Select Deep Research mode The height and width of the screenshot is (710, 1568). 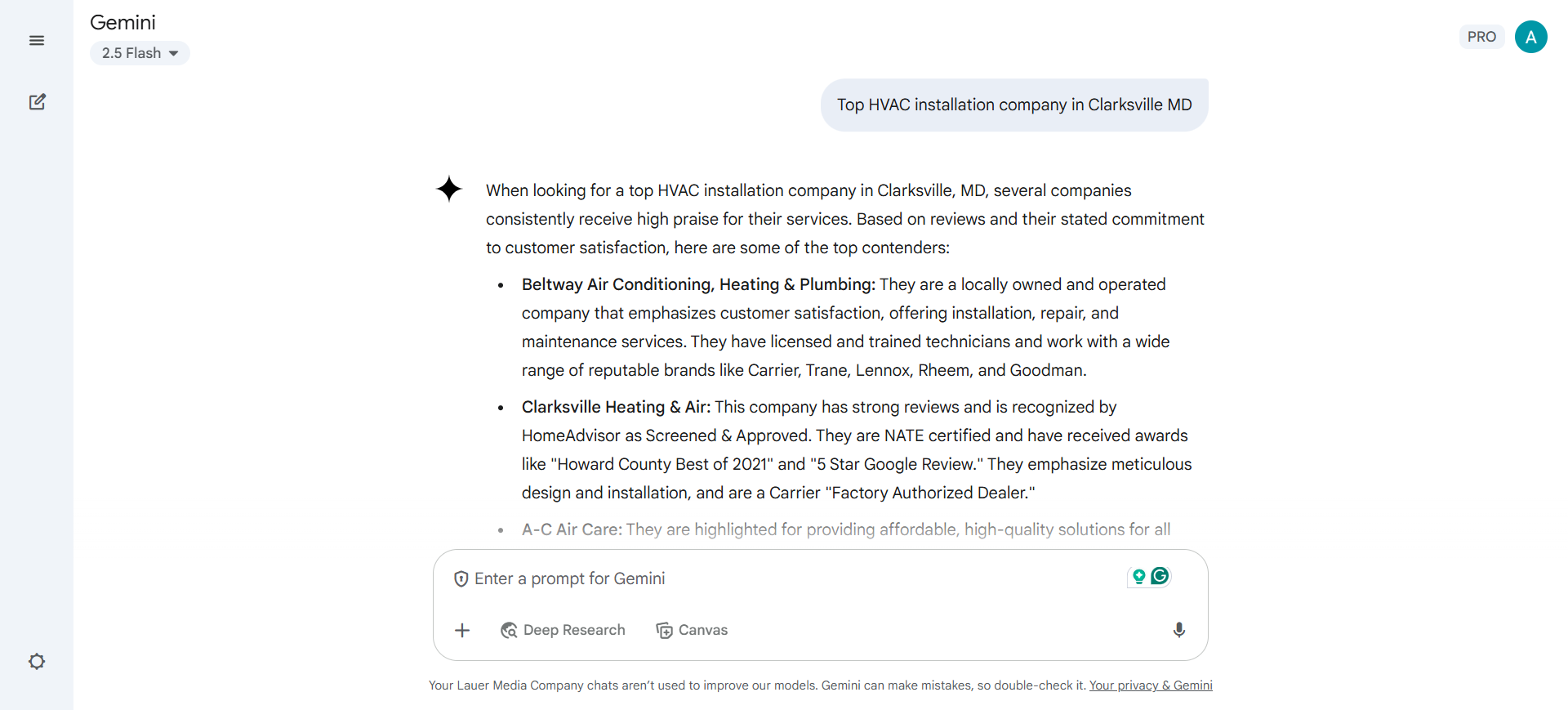563,630
